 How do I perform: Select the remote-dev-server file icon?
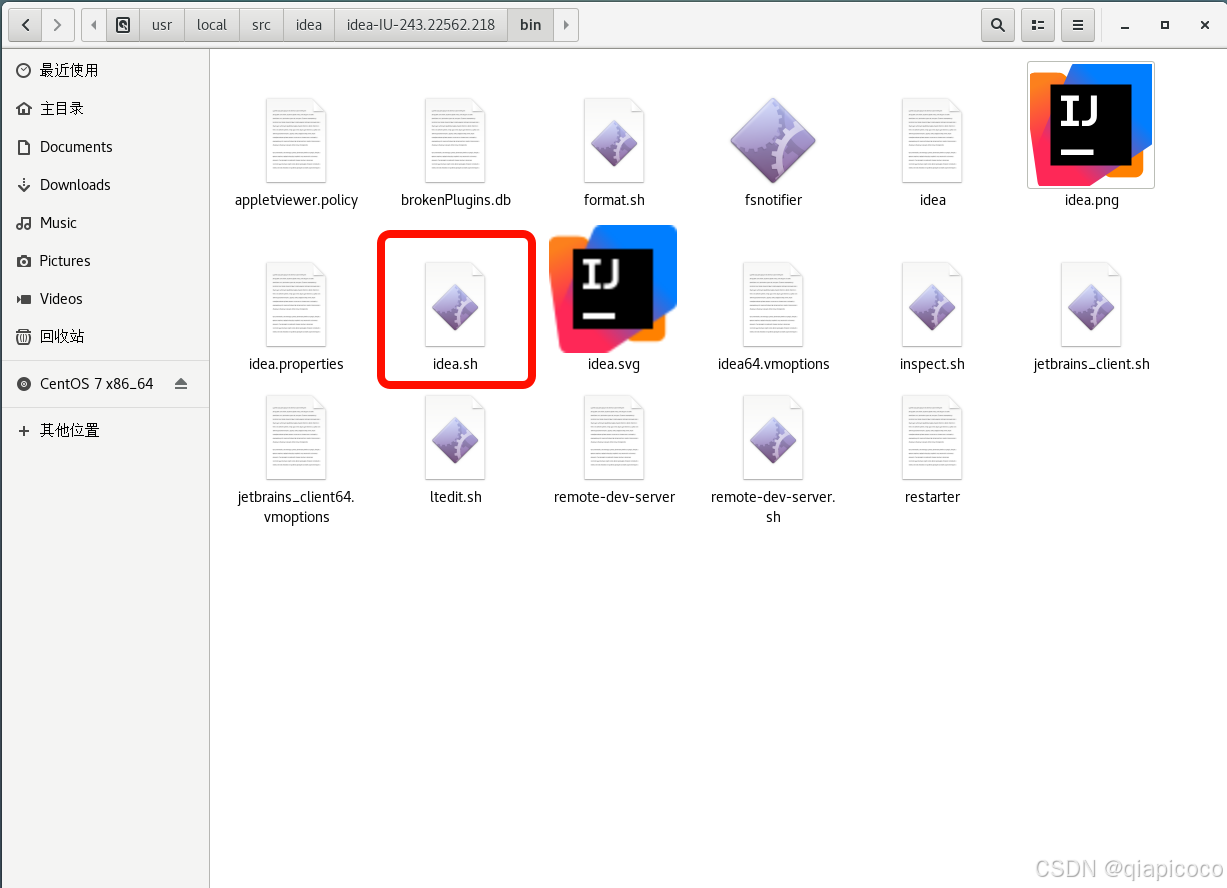pyautogui.click(x=614, y=437)
